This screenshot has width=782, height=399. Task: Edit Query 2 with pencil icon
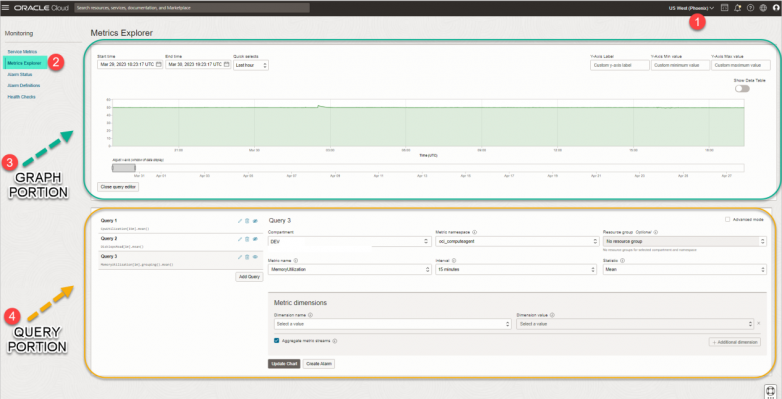click(240, 239)
